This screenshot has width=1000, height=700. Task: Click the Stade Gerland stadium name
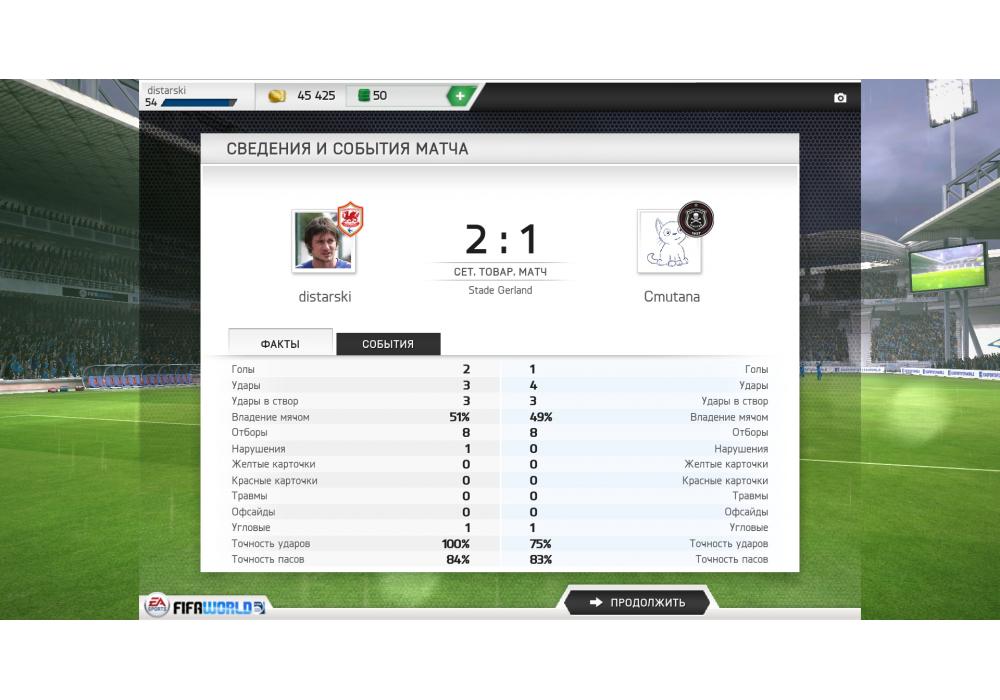click(500, 290)
